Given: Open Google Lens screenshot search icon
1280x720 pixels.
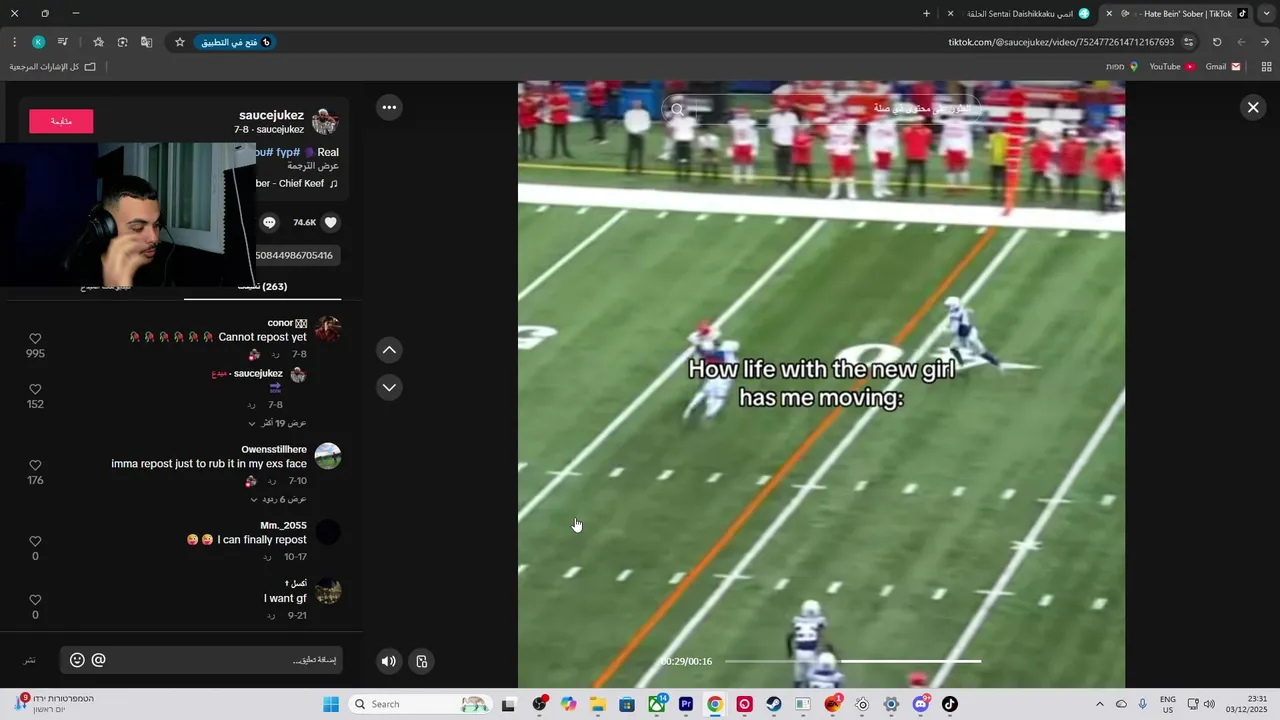Looking at the screenshot, I should coord(122,42).
